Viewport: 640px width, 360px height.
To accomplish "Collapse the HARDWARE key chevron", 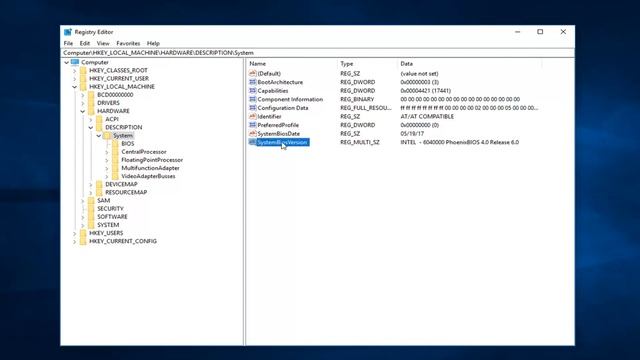I will 83,111.
